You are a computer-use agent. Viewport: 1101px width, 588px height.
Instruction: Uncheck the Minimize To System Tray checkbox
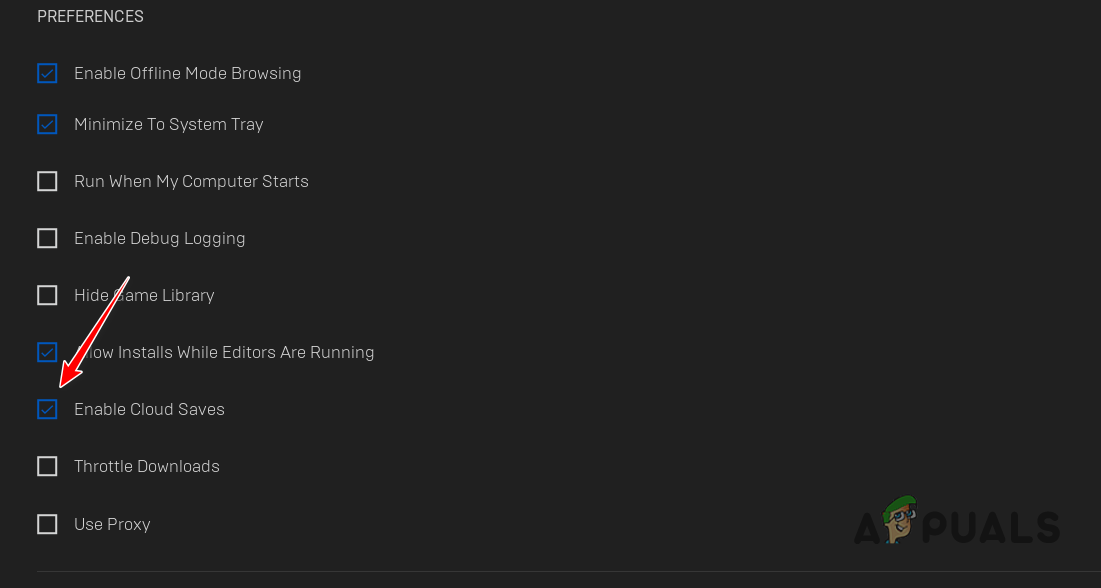(x=47, y=124)
